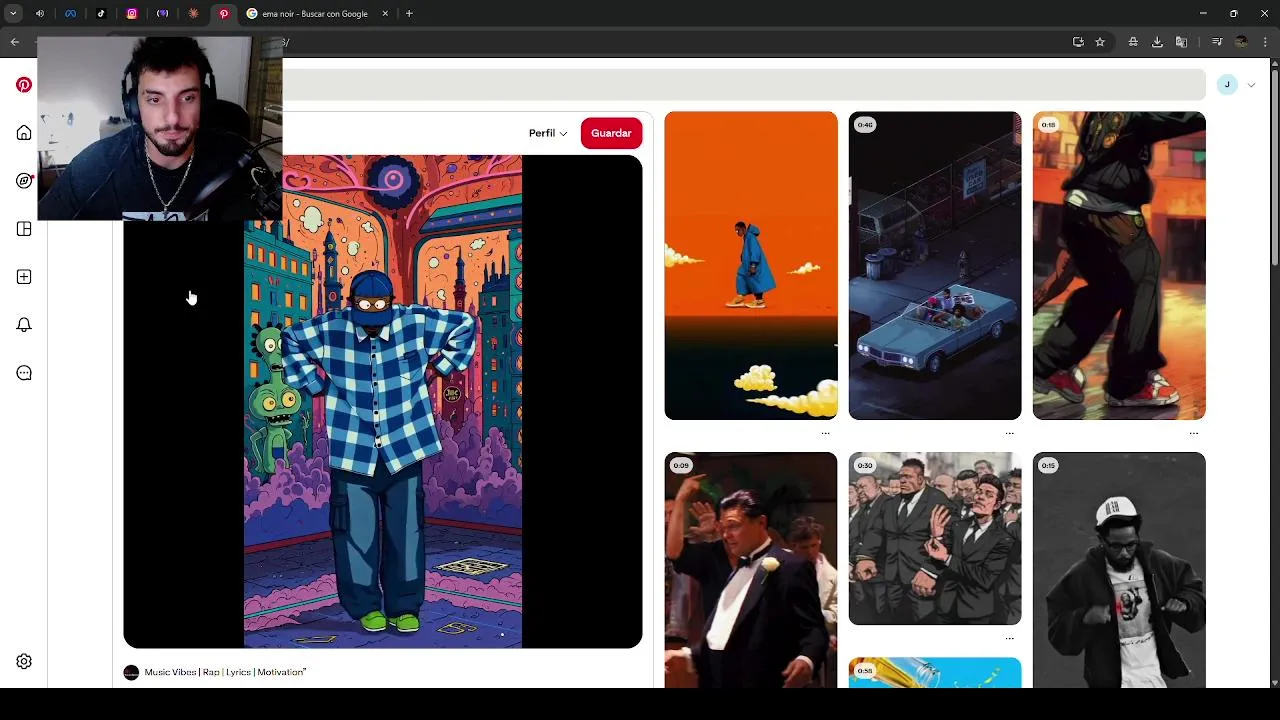Open more options under orange figure pin
This screenshot has height=720, width=1280.
click(825, 433)
